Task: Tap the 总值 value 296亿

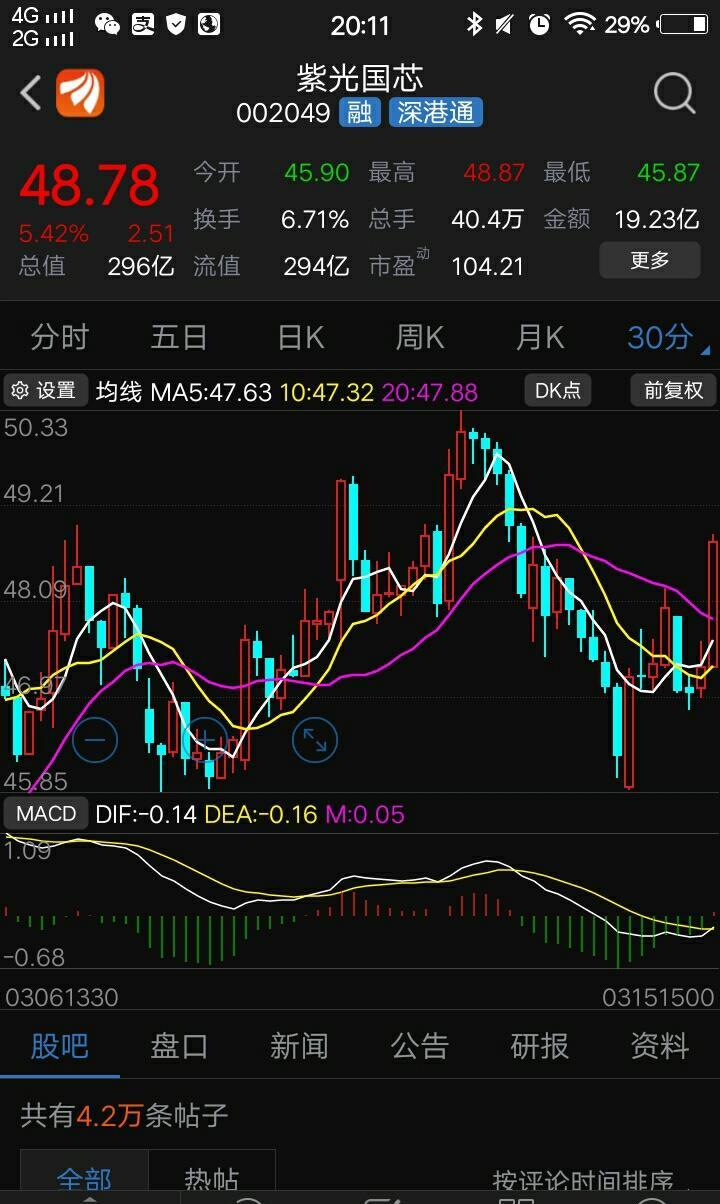Action: tap(141, 266)
